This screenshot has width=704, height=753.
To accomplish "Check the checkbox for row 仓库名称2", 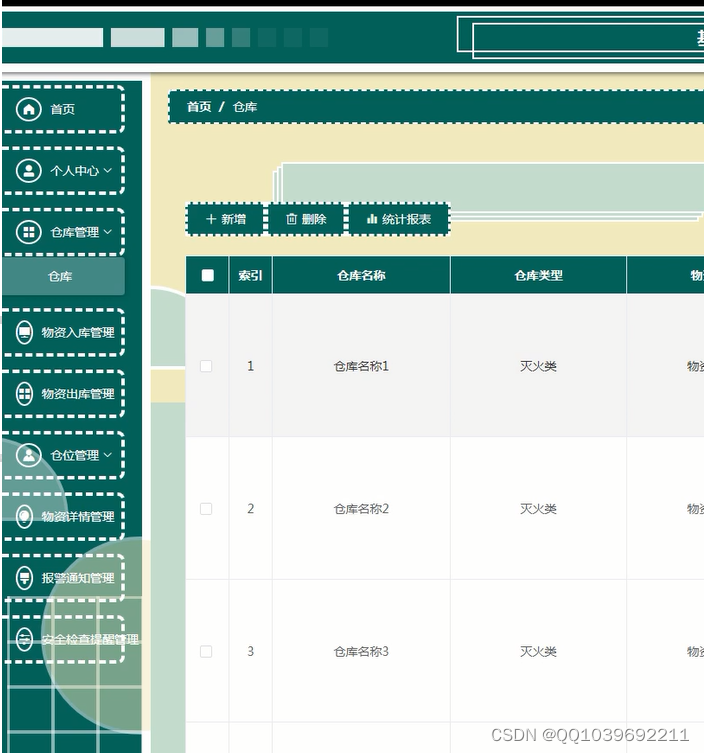I will coord(206,509).
